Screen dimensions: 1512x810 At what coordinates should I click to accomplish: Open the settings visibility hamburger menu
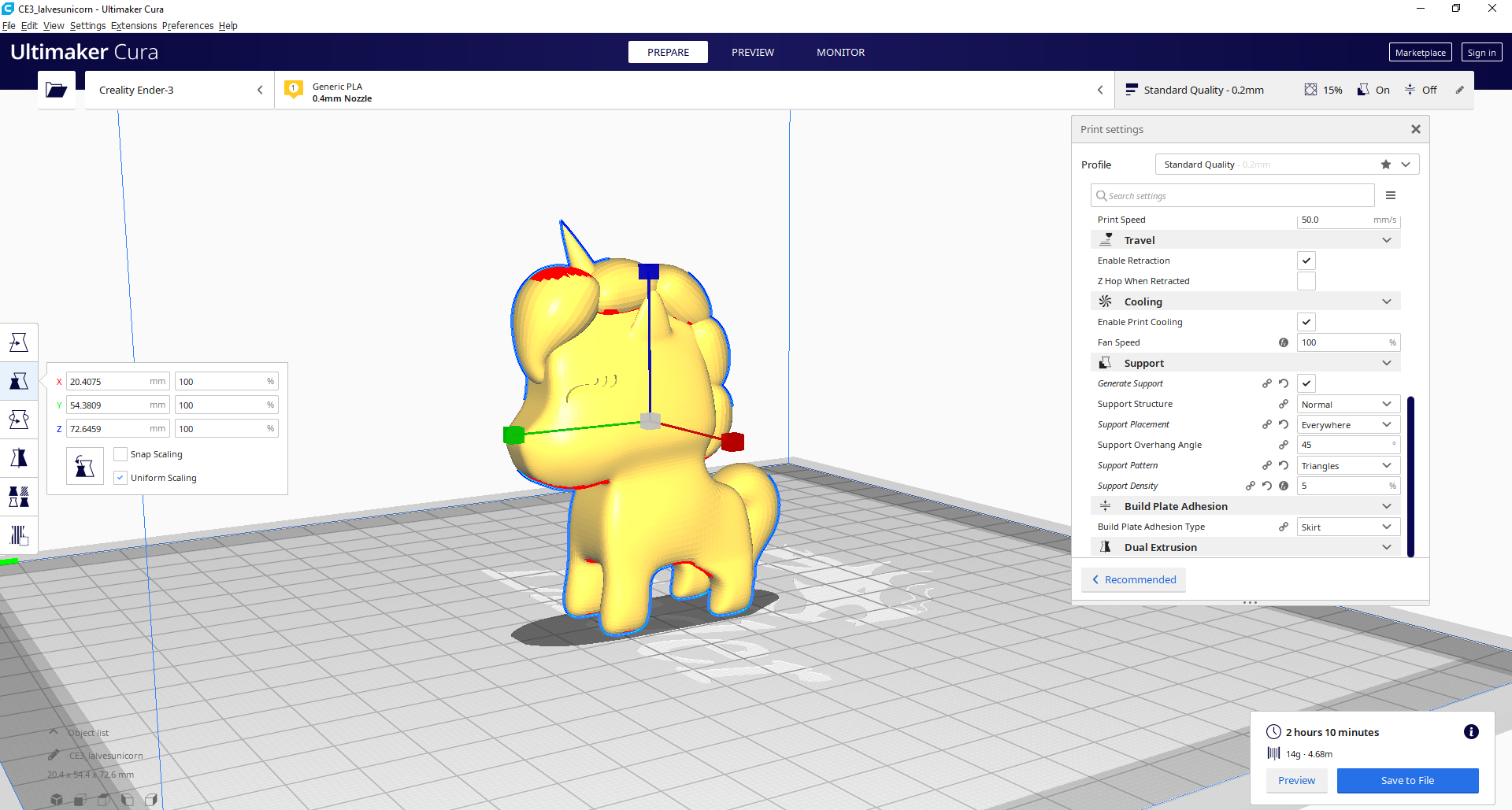point(1391,195)
